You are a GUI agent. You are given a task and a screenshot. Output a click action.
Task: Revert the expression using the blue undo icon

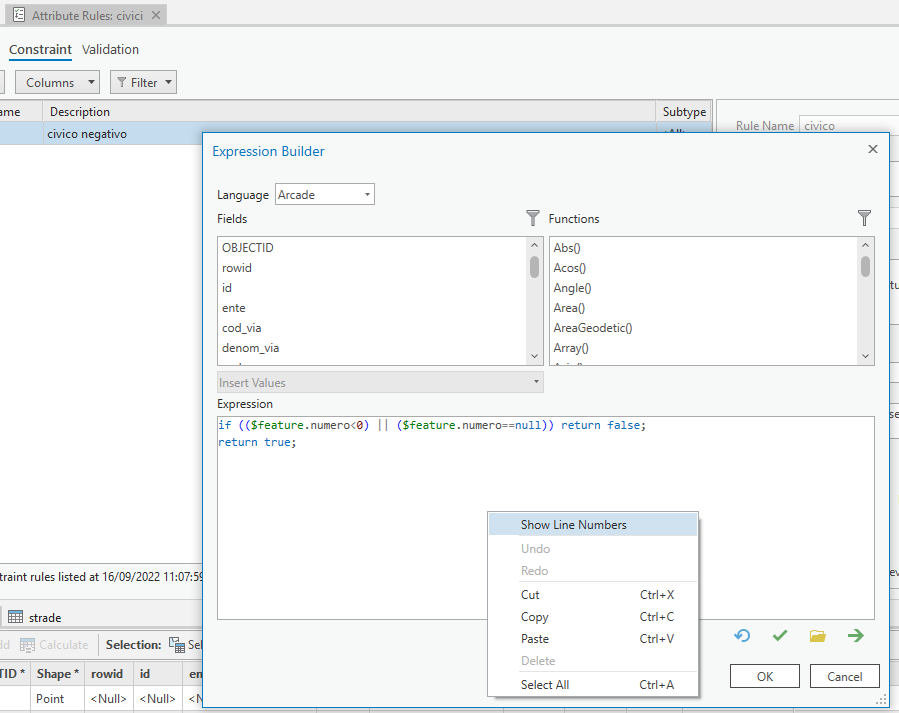point(743,635)
